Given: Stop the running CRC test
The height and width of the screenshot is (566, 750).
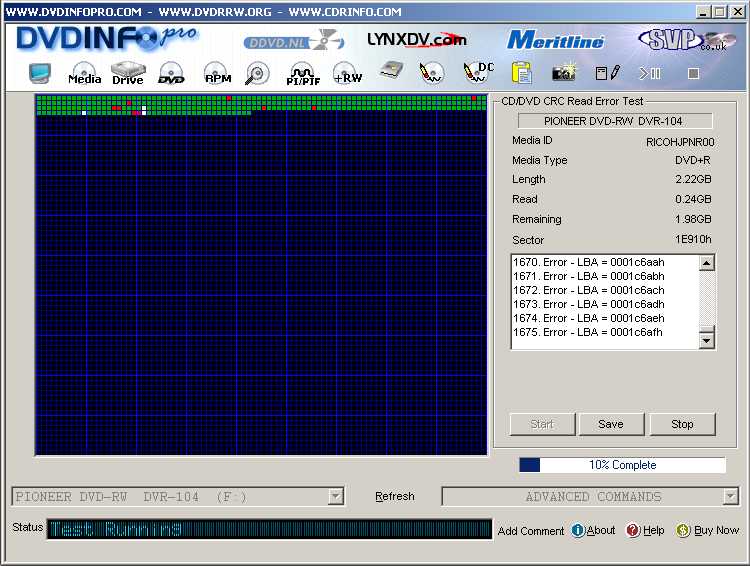Looking at the screenshot, I should tap(682, 424).
